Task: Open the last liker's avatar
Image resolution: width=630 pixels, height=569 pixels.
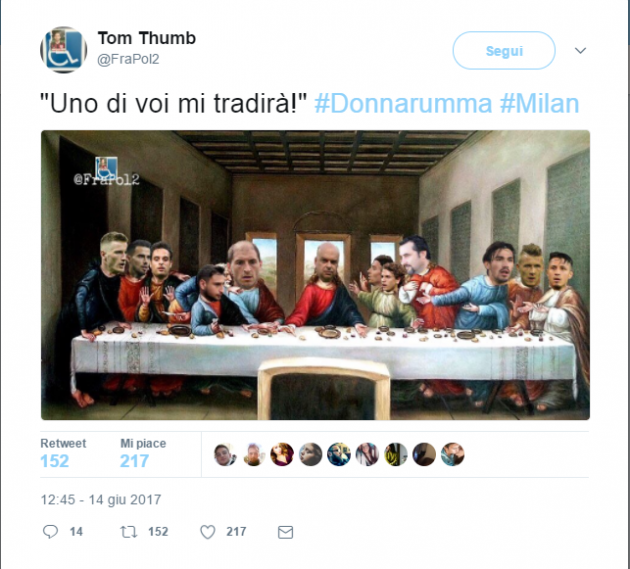Action: coord(452,454)
